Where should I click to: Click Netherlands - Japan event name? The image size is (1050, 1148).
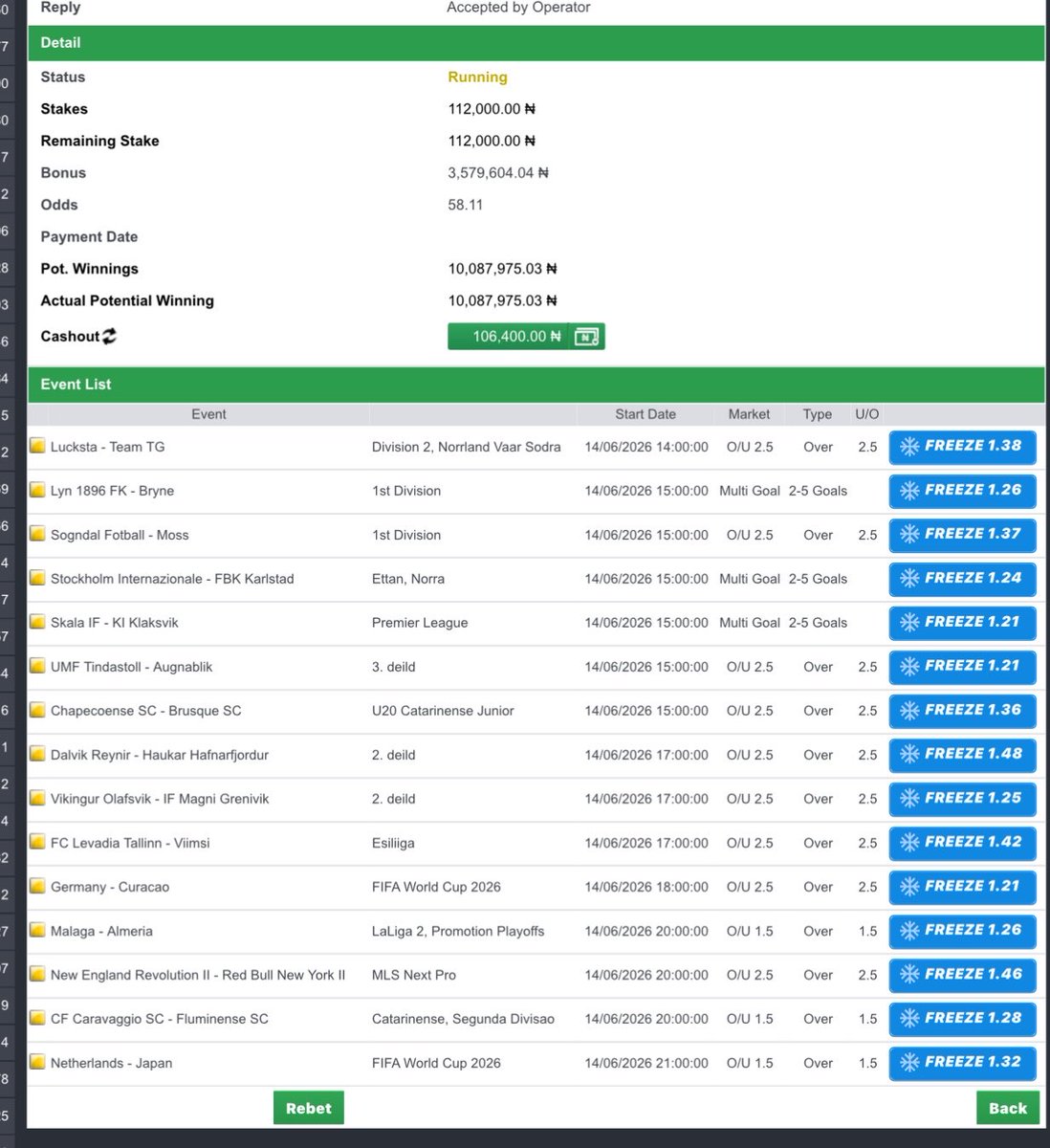point(112,1063)
